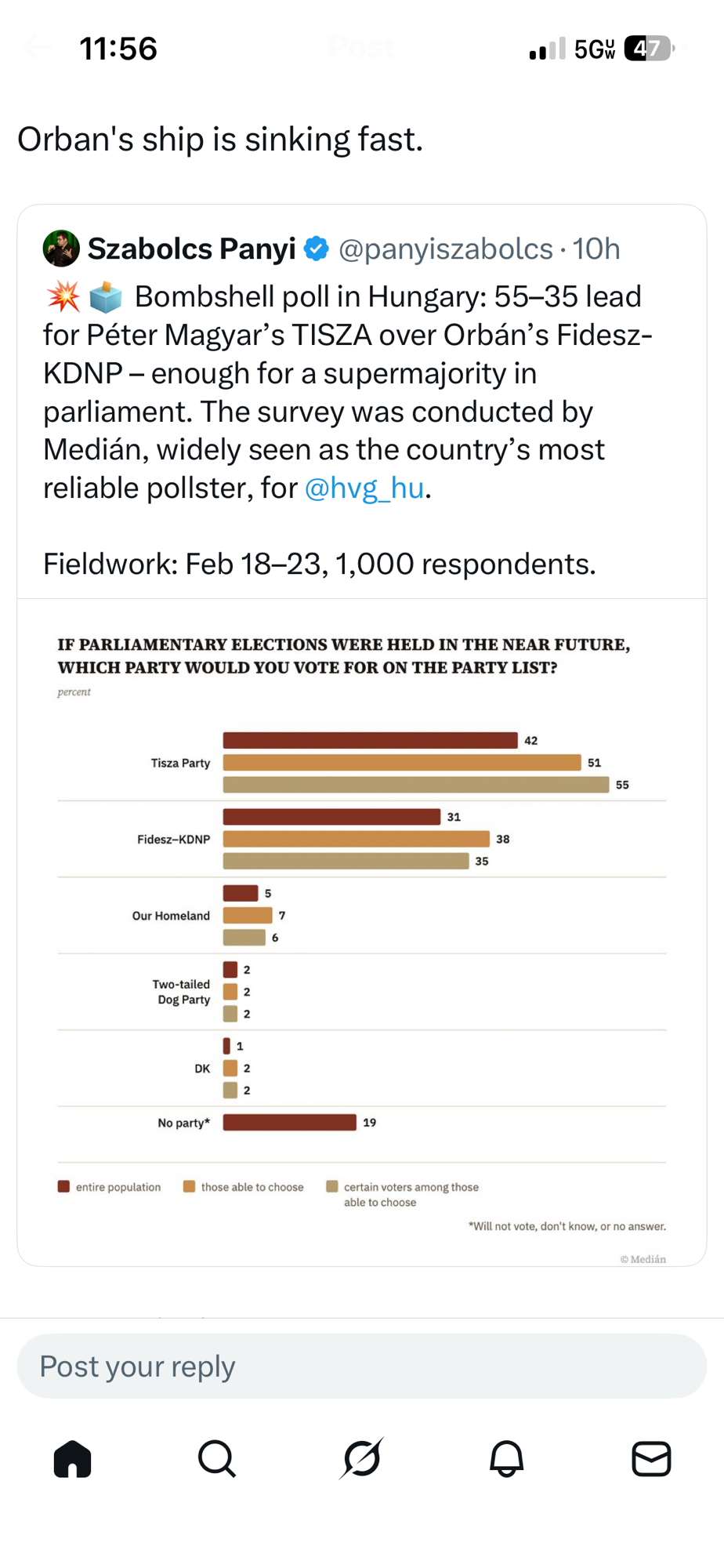Open the Medián poll chart image

pos(362,933)
